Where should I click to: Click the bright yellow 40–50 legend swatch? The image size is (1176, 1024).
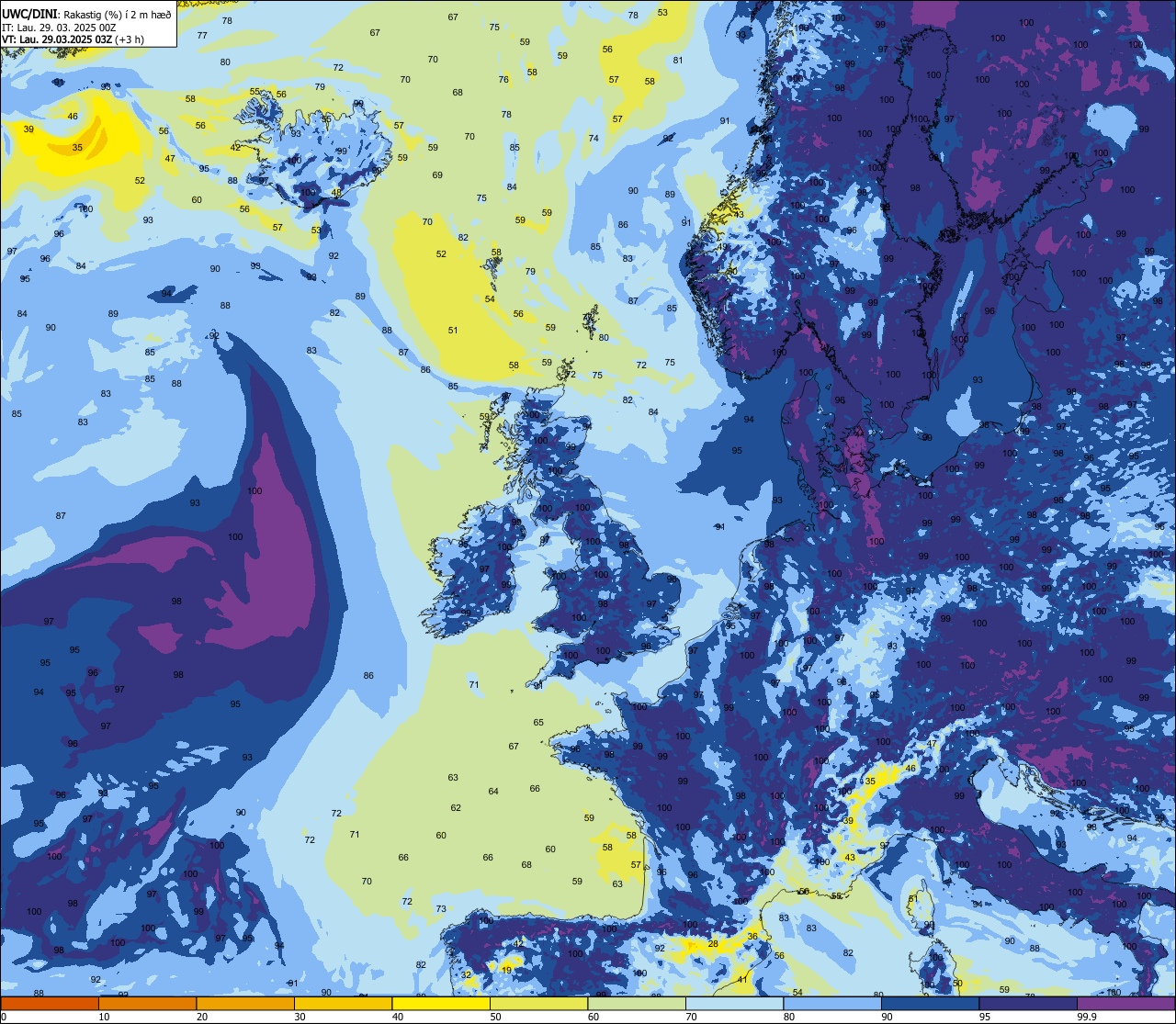(x=441, y=1003)
